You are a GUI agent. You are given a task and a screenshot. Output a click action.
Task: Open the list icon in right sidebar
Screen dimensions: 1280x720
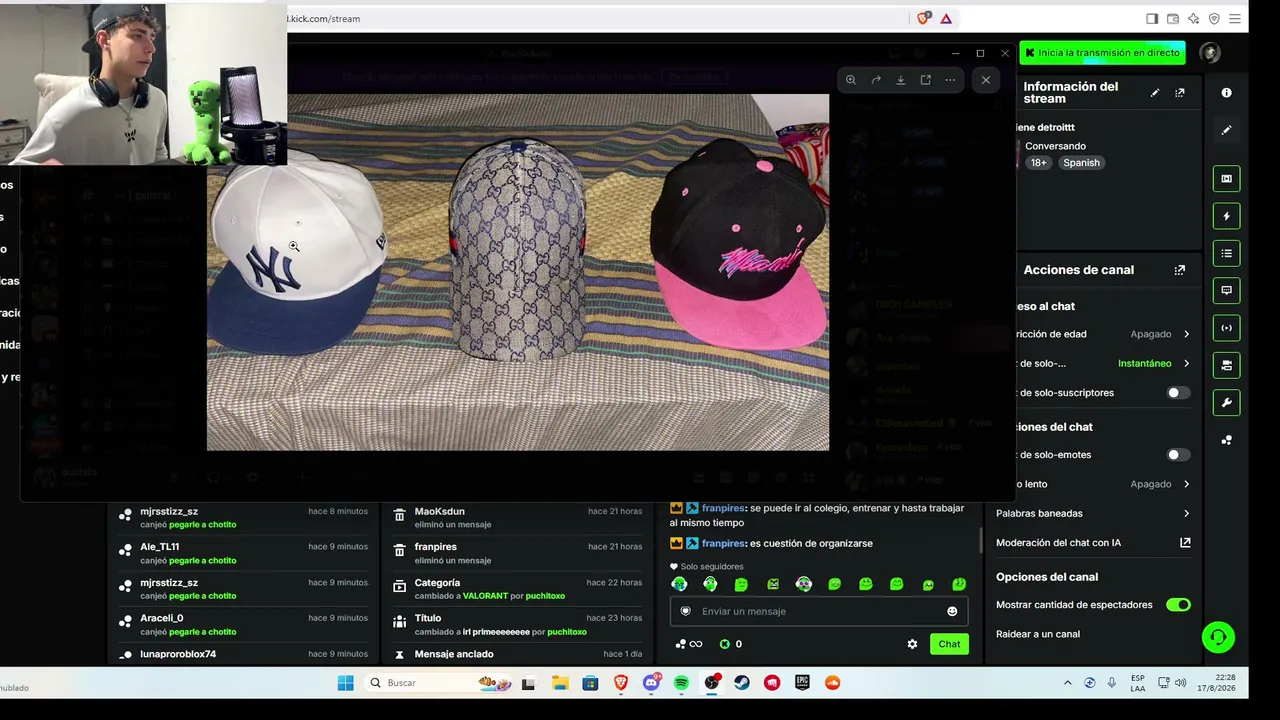pos(1226,253)
